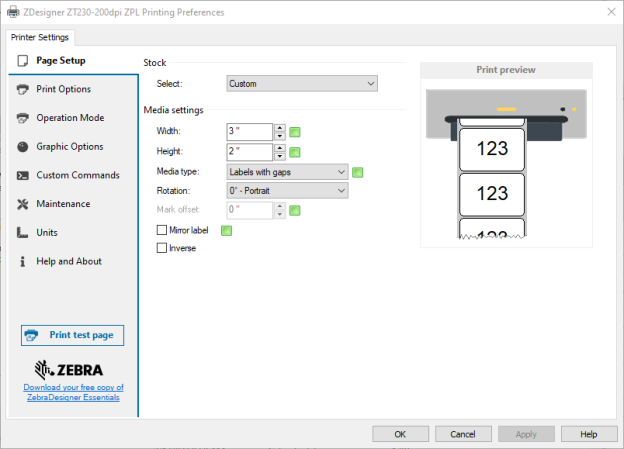
Task: Open Custom Commands terminal icon
Action: point(23,175)
